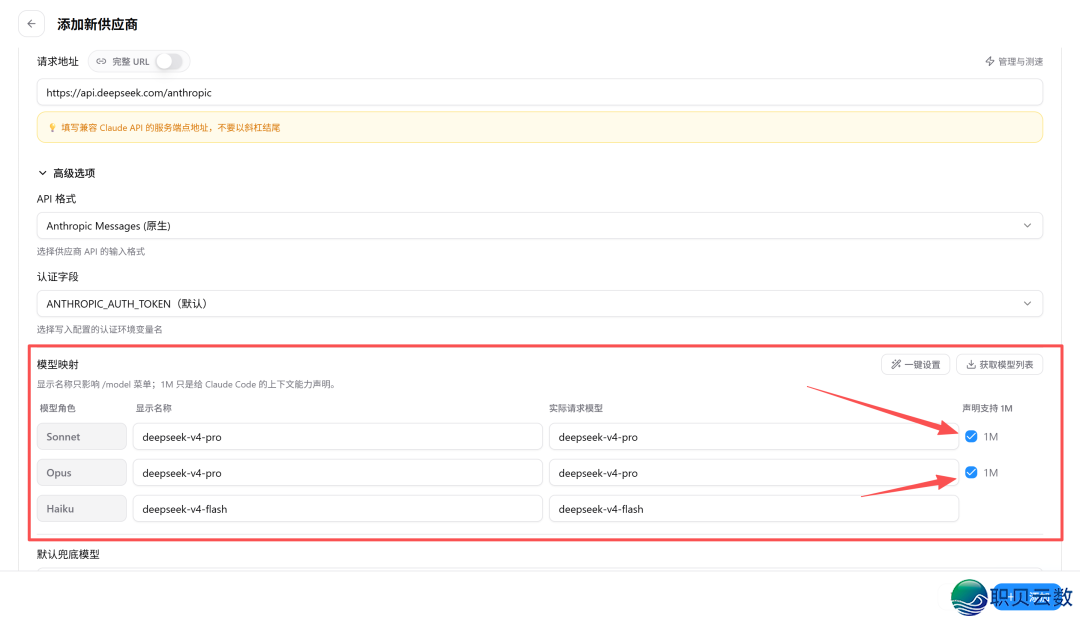The image size is (1080, 622).
Task: Edit Sonnet display name field
Action: (338, 437)
